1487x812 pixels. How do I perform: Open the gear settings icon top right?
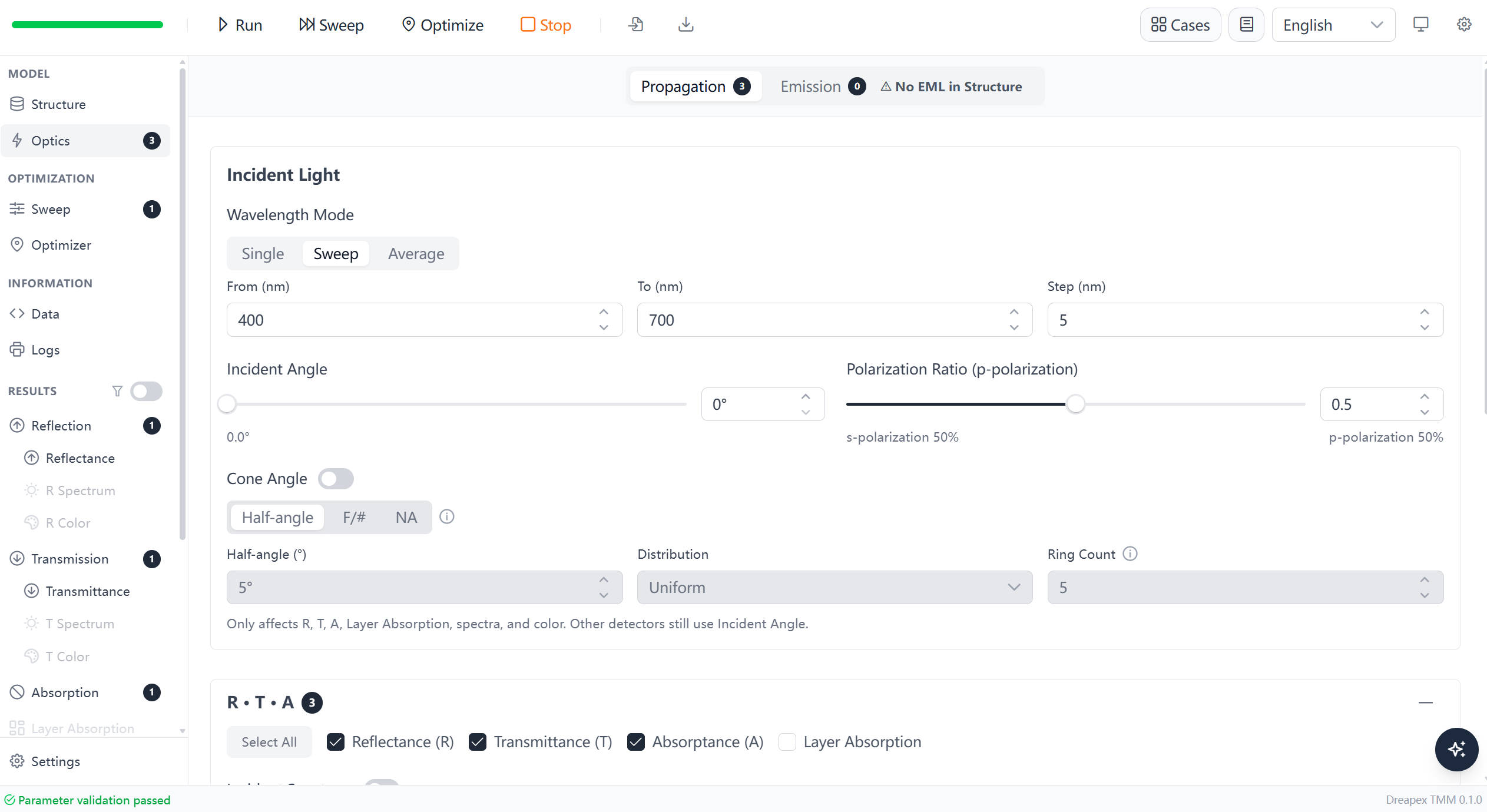(1464, 25)
